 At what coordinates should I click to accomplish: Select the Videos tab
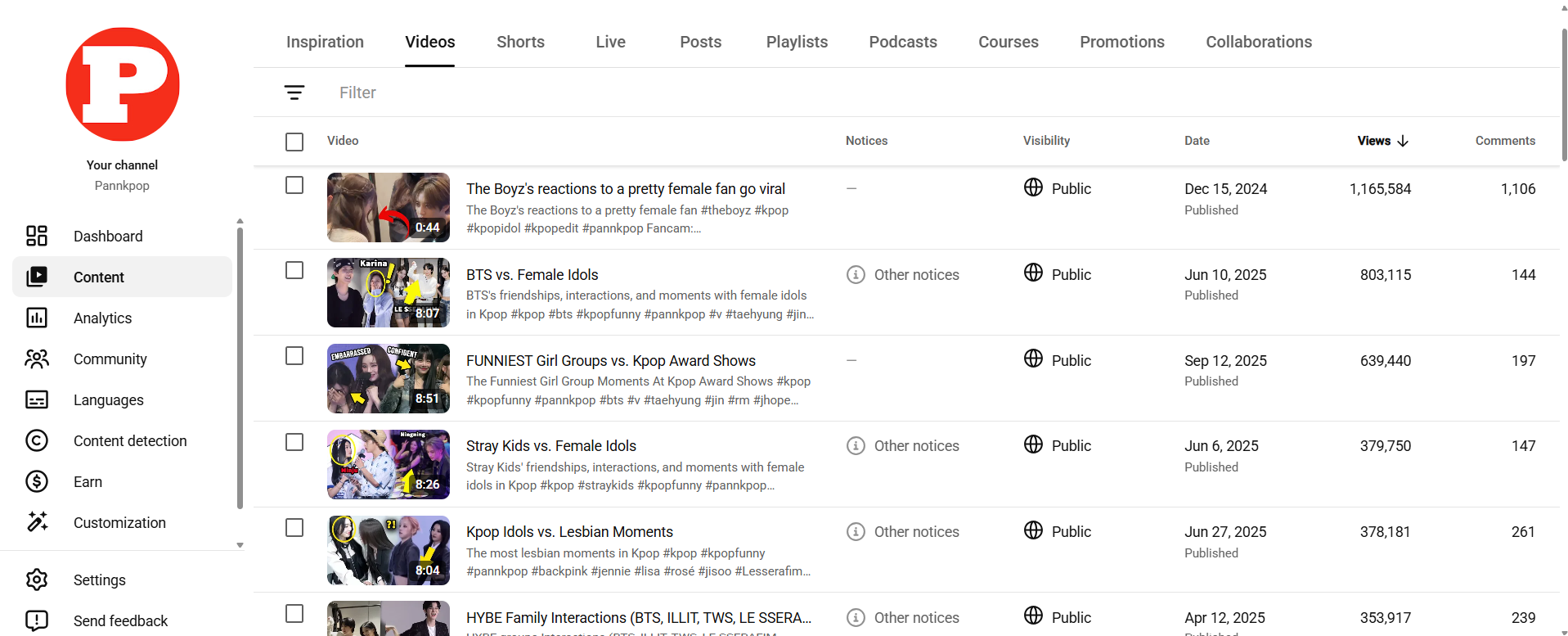click(x=430, y=42)
